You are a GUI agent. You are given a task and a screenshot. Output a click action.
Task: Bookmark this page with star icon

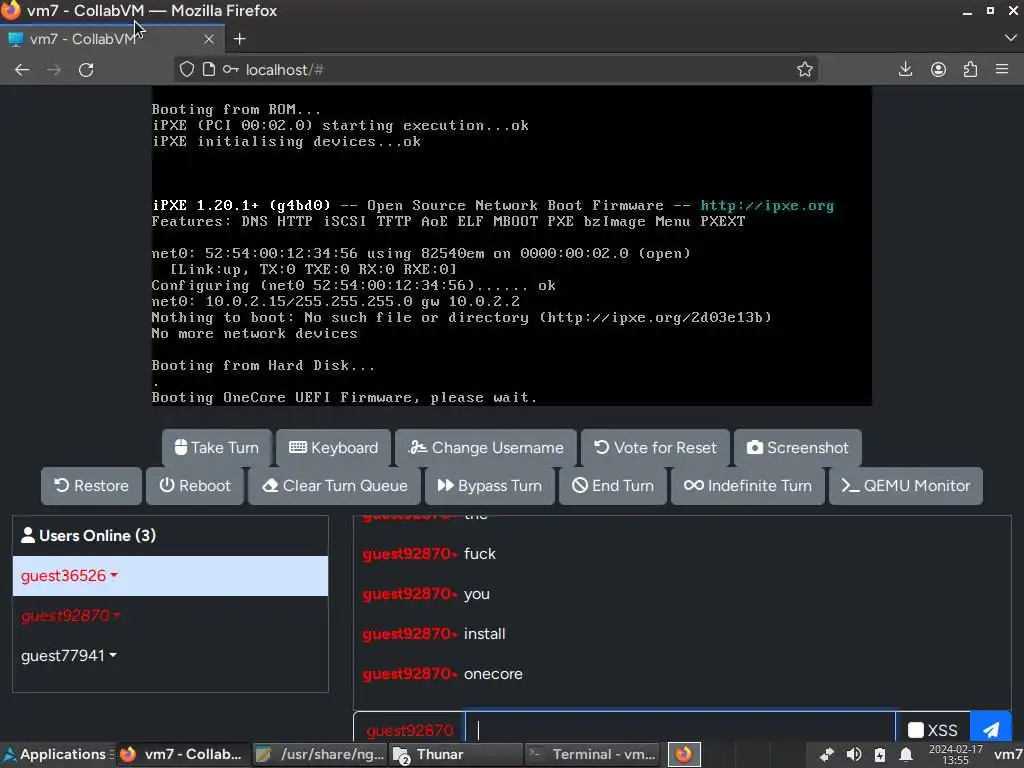(805, 69)
